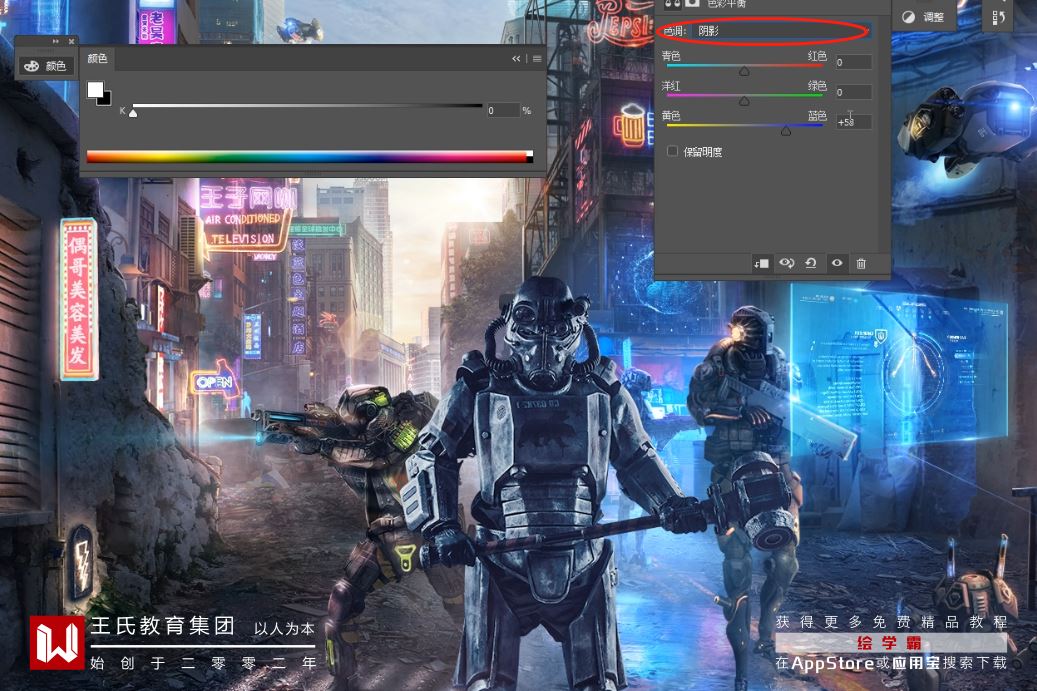The image size is (1037, 691).
Task: Click the 洋红-绿色 value field
Action: click(853, 92)
